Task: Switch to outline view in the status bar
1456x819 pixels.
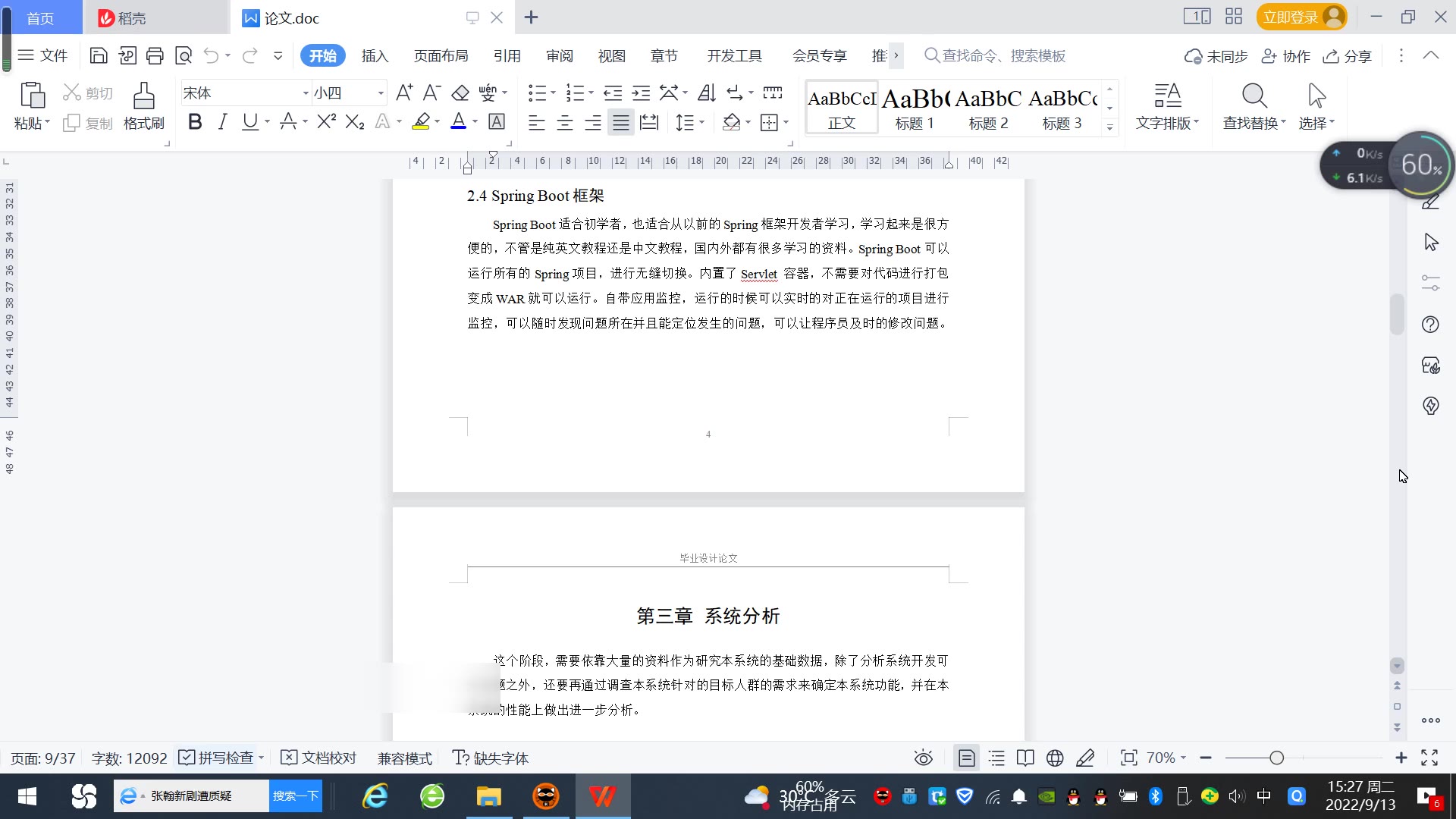Action: (x=996, y=758)
